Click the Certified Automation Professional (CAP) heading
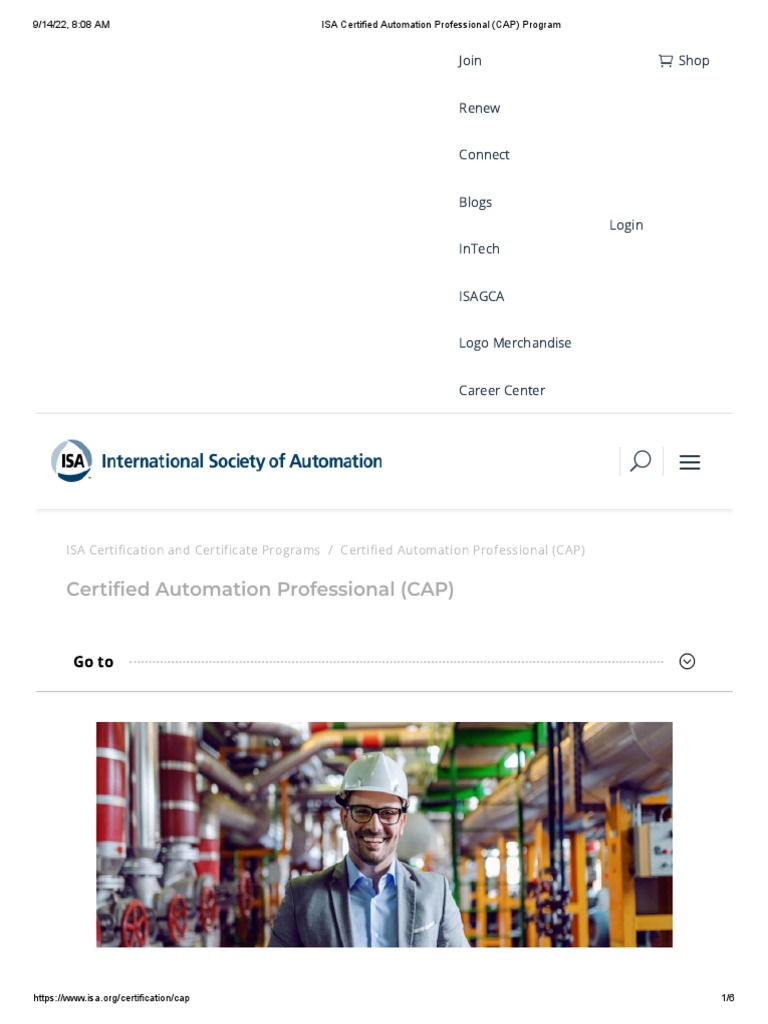Image resolution: width=768 pixels, height=1024 pixels. (260, 589)
